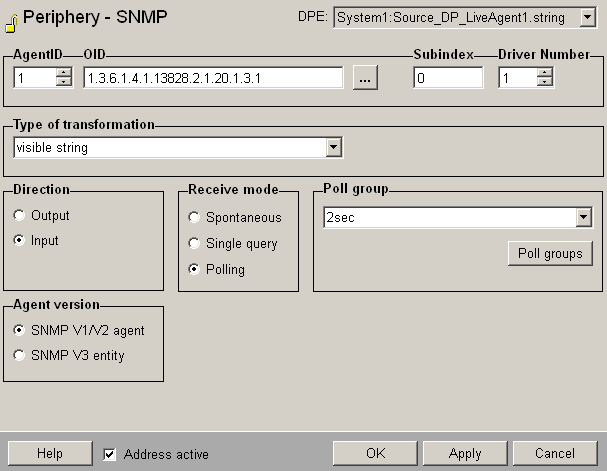Choose Spontaneous receive mode
607x471 pixels.
194,217
